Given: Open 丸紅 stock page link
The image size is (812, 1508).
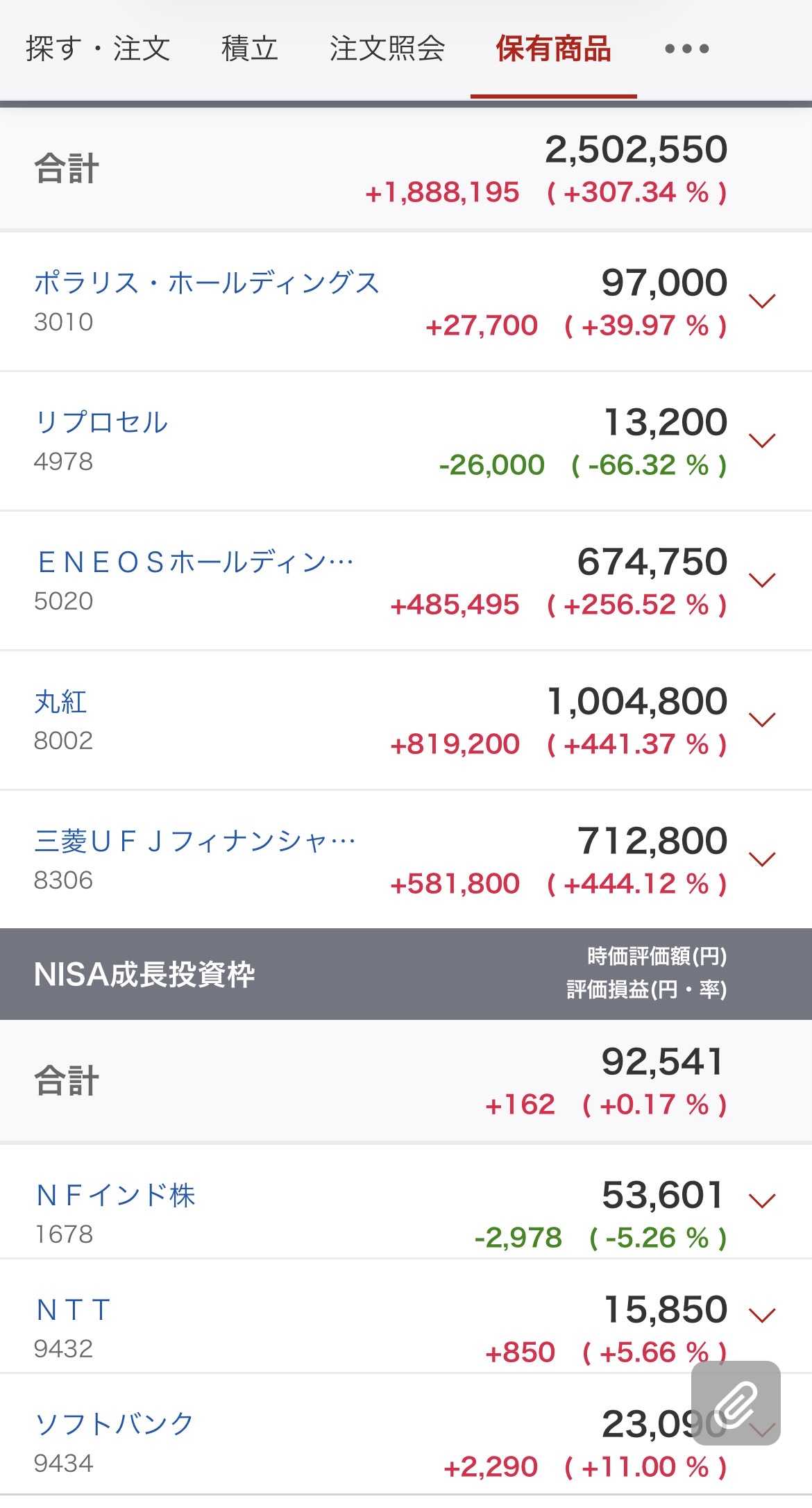Looking at the screenshot, I should 60,701.
